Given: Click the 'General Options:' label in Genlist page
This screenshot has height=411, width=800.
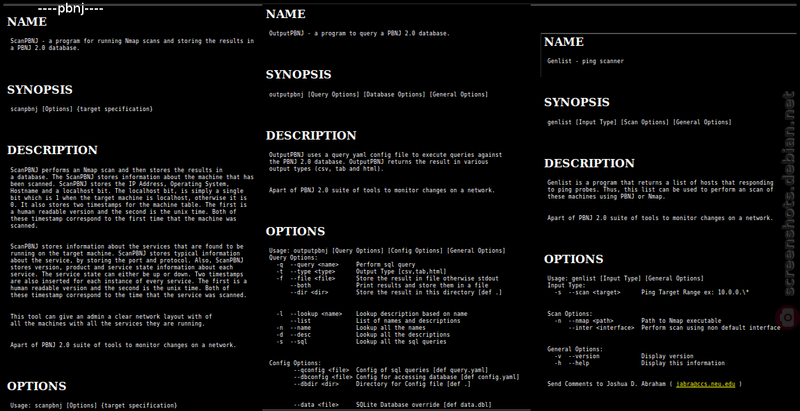Looking at the screenshot, I should pos(575,349).
